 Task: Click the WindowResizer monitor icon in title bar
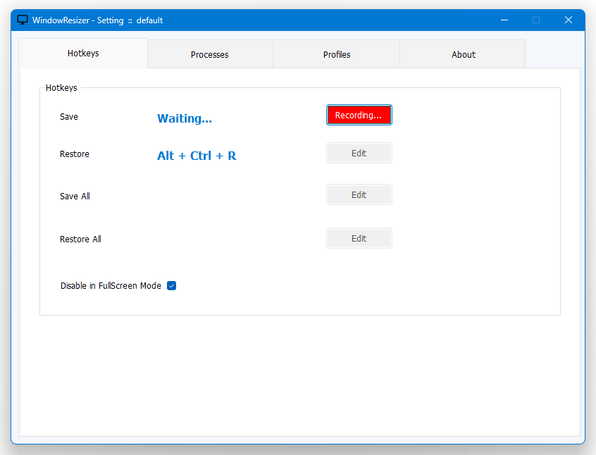(22, 20)
